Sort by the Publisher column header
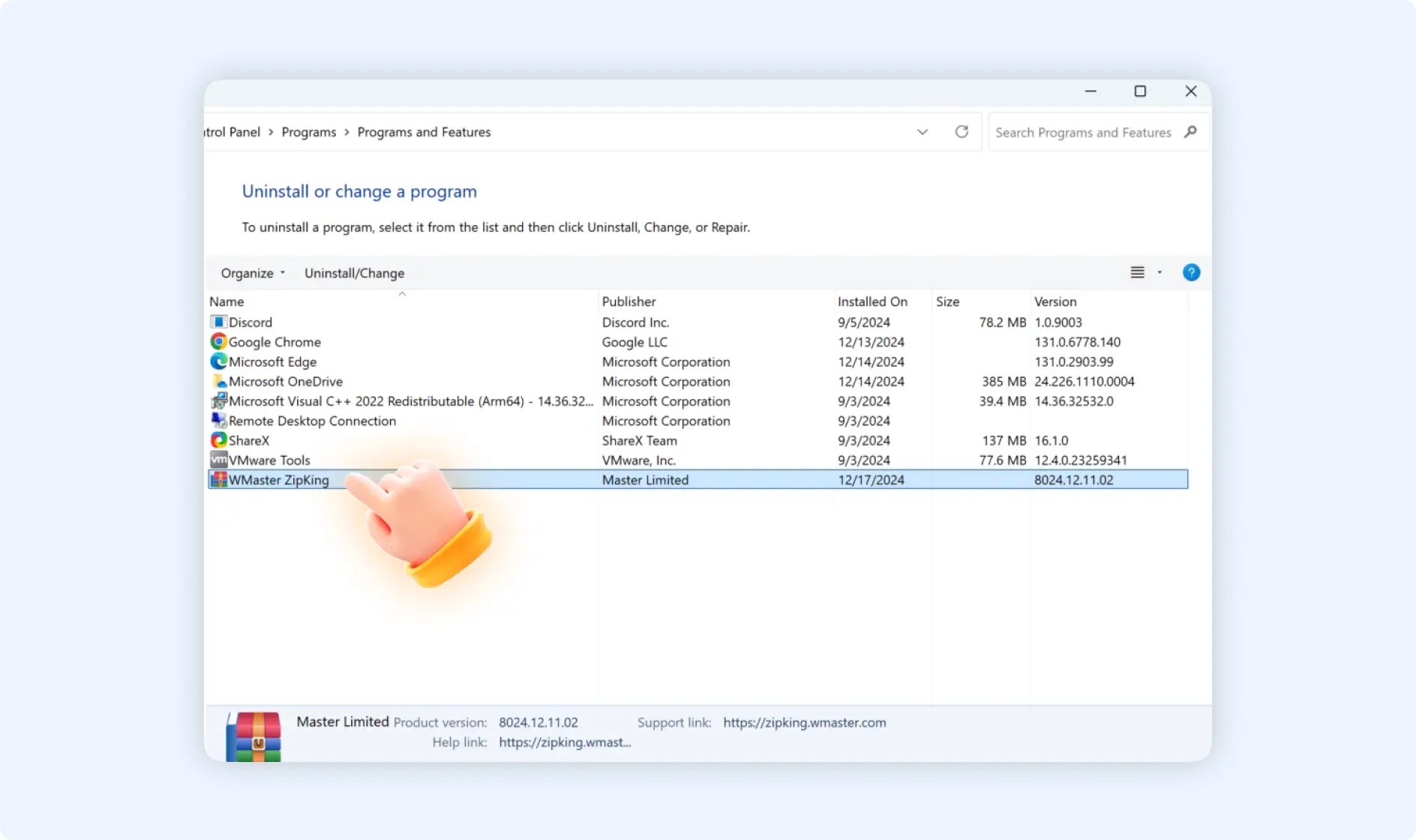Screen dimensions: 1416x840 click(x=628, y=301)
